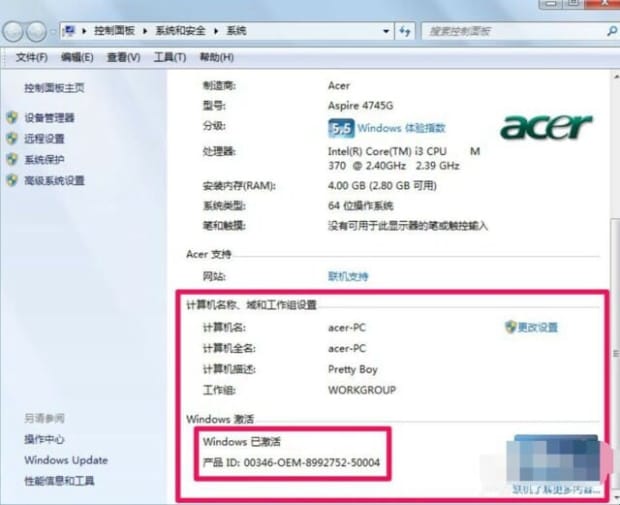620x505 pixels.
Task: Open the 联机支持 website link
Action: click(x=348, y=276)
